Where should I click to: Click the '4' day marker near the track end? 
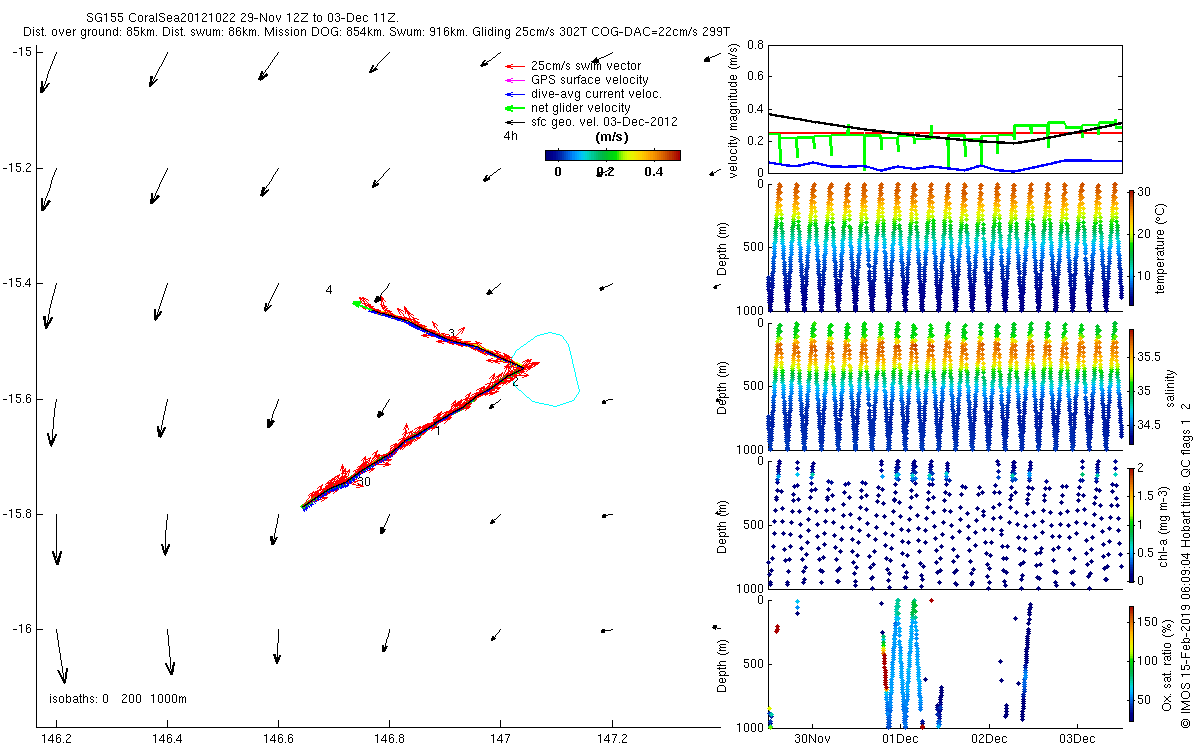(328, 290)
